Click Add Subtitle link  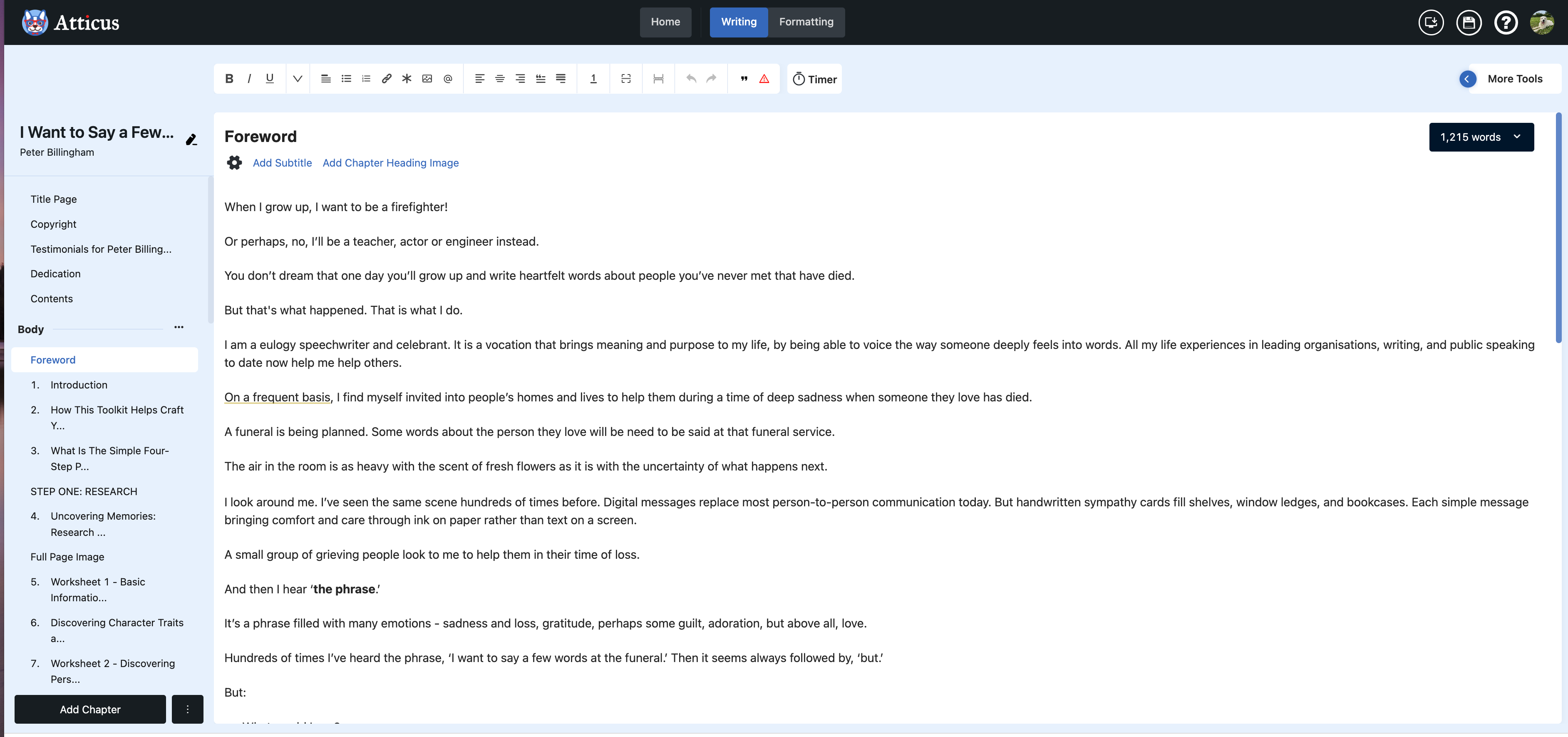tap(283, 163)
